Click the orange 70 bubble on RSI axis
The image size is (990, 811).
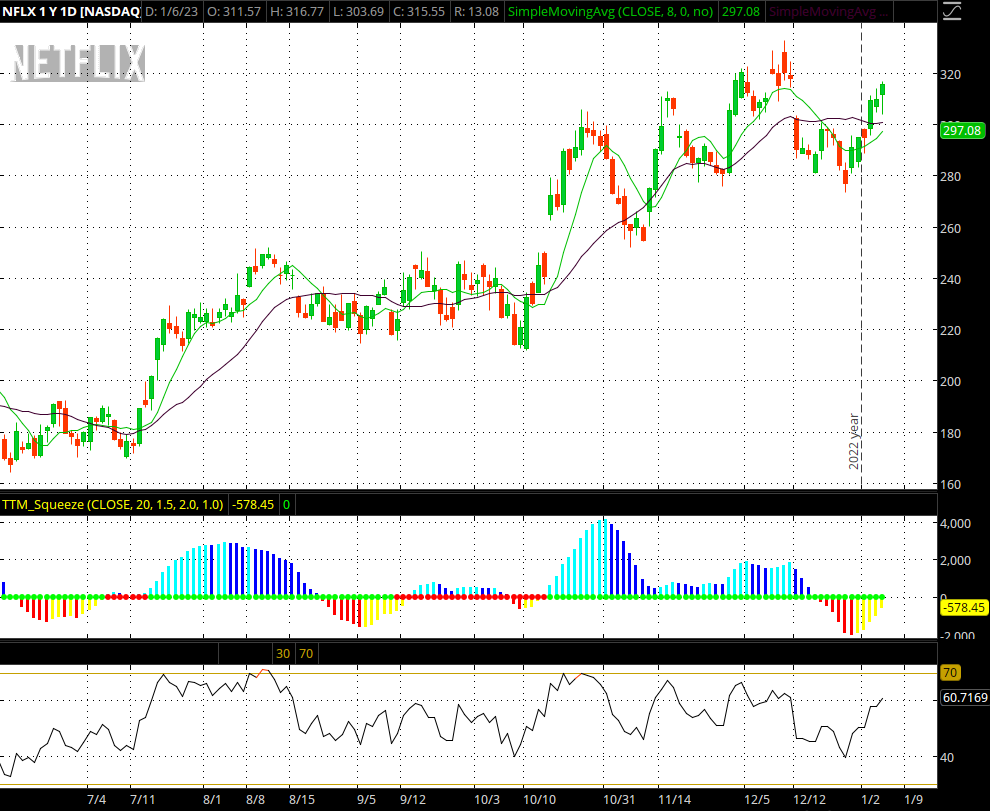pyautogui.click(x=950, y=673)
